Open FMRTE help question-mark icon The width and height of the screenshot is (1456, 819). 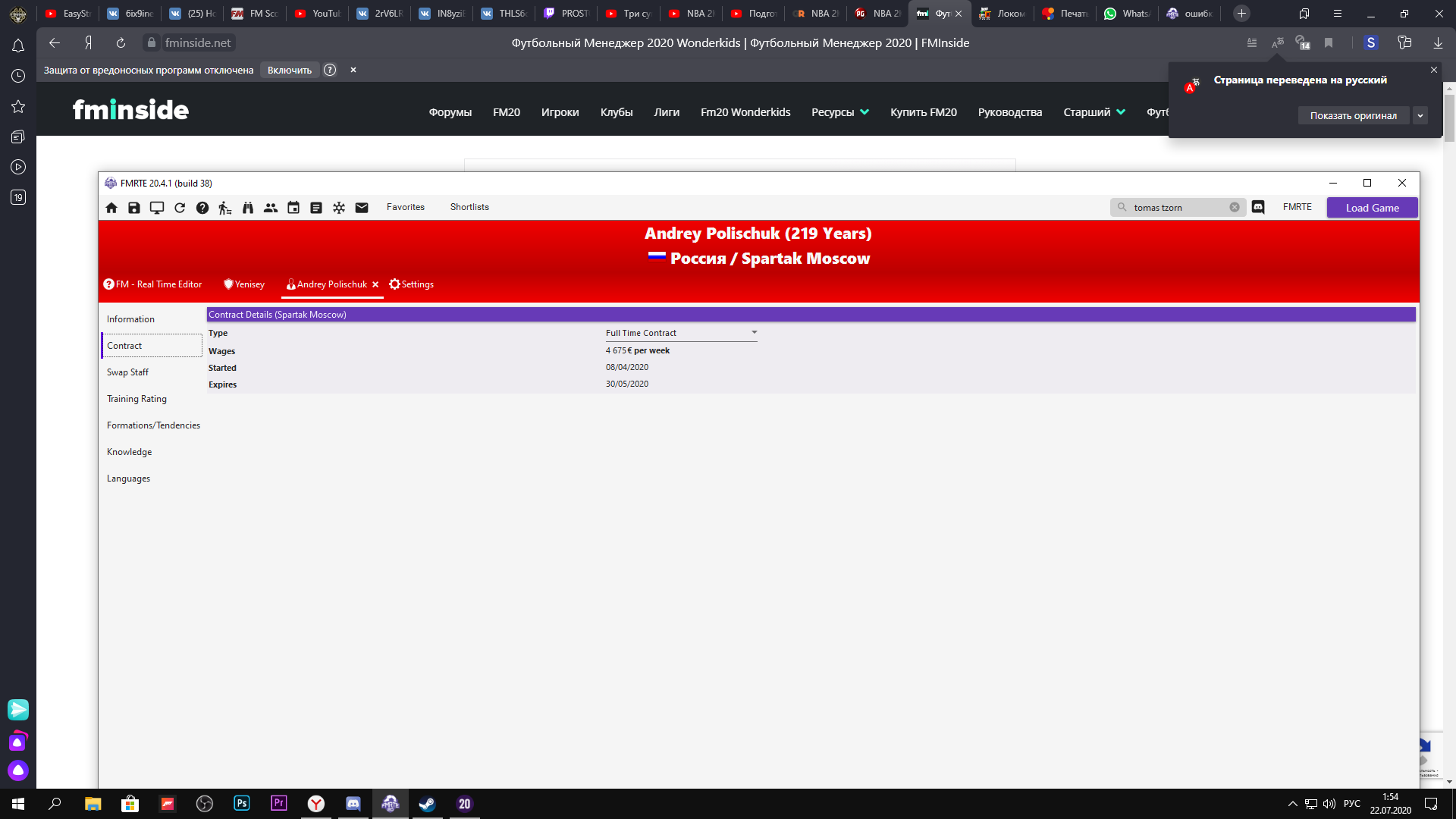point(202,208)
